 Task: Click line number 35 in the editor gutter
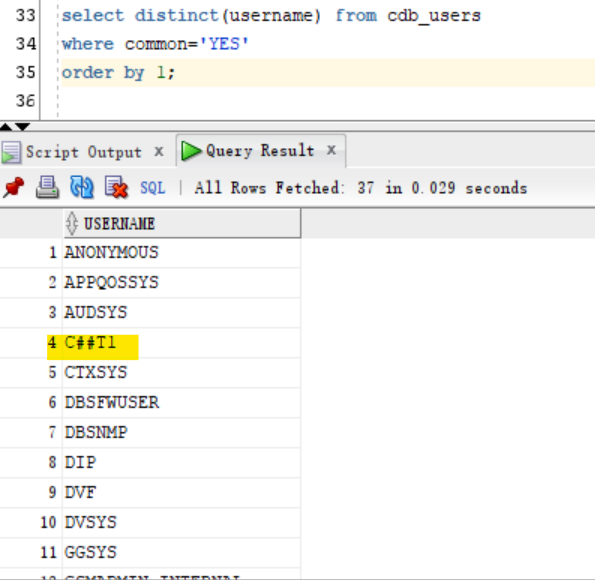coord(26,72)
